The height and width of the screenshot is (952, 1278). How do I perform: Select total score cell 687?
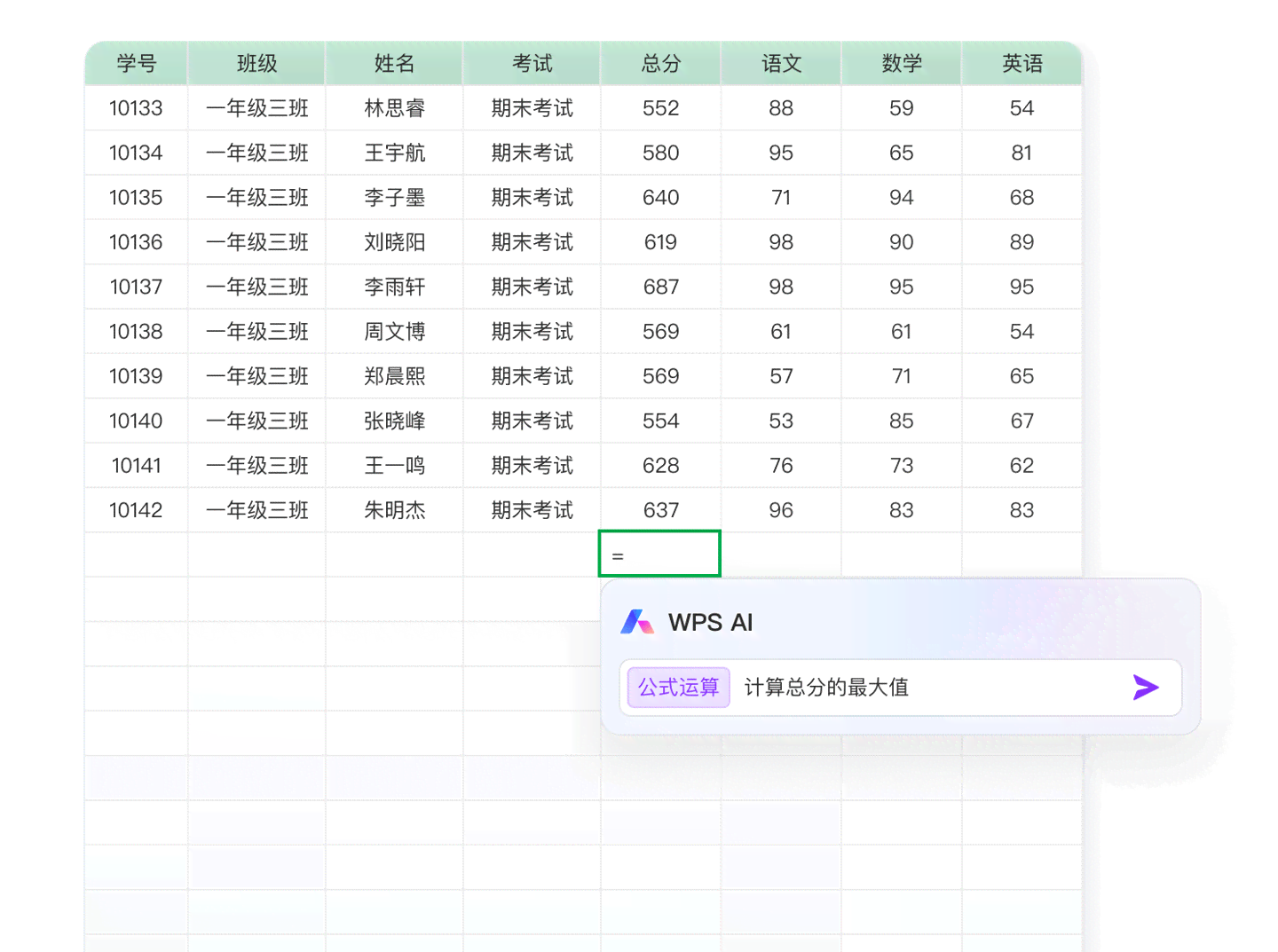pos(661,287)
